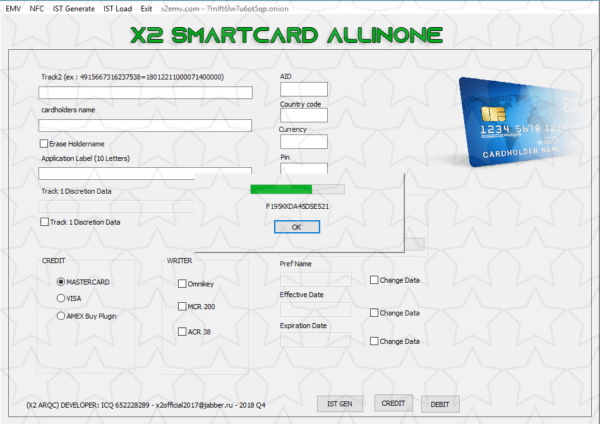Click the Effective Date field
This screenshot has height=424, width=600.
(x=315, y=309)
